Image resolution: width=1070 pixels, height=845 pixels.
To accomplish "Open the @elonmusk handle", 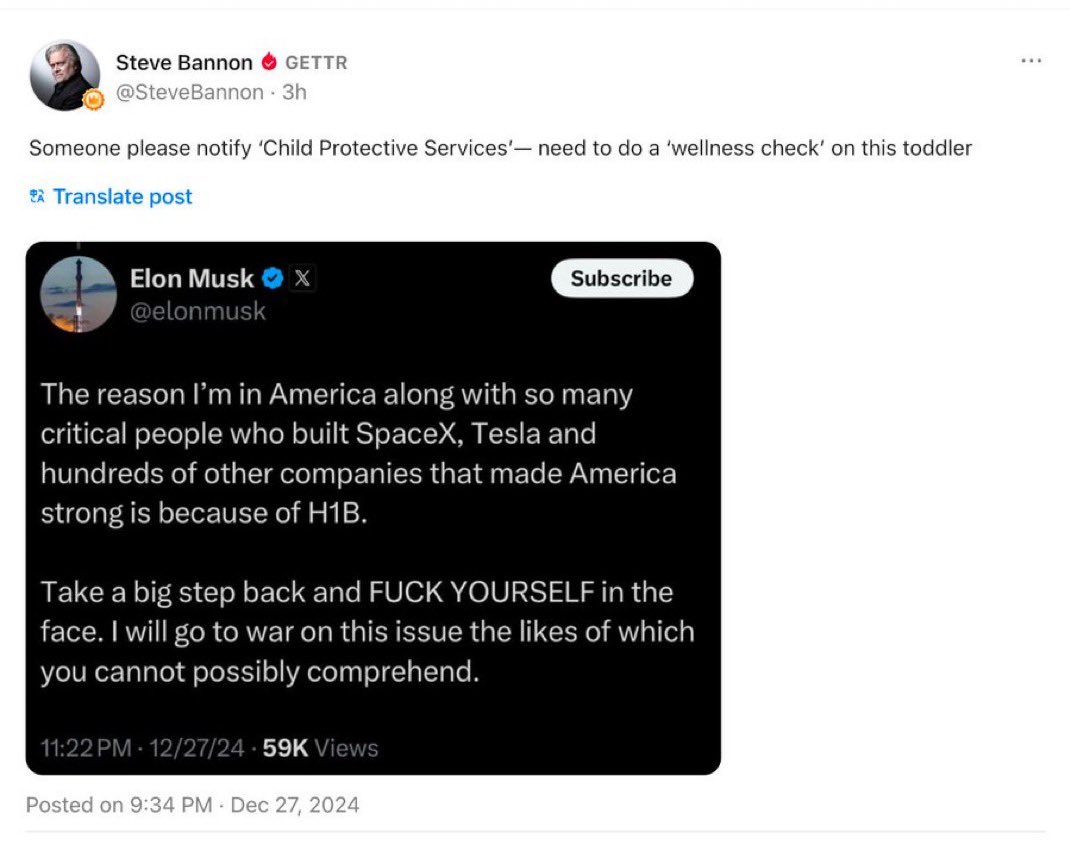I will [198, 311].
